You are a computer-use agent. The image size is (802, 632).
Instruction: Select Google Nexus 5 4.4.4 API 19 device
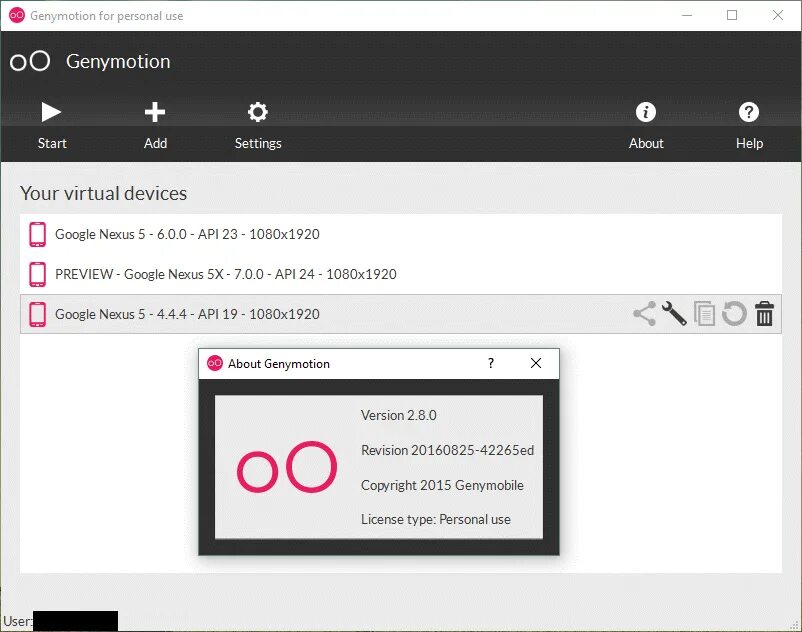click(x=400, y=314)
